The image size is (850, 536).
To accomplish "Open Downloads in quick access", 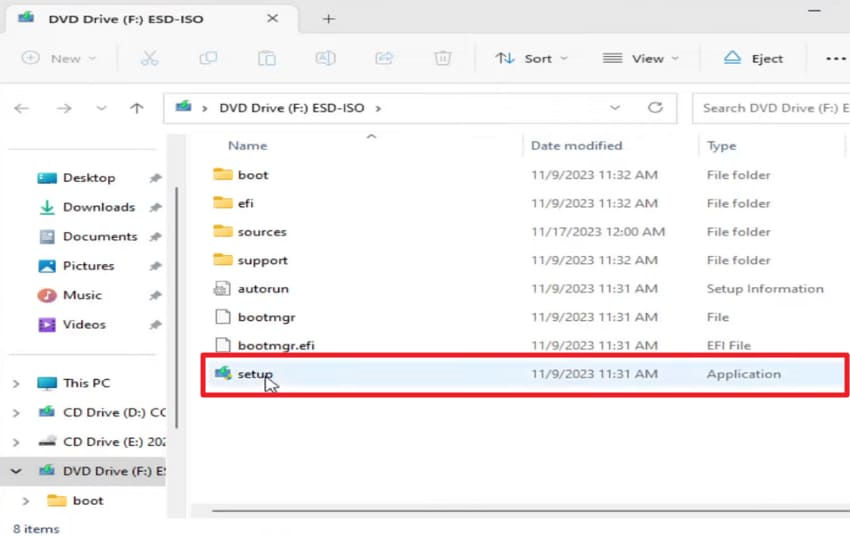I will point(99,207).
